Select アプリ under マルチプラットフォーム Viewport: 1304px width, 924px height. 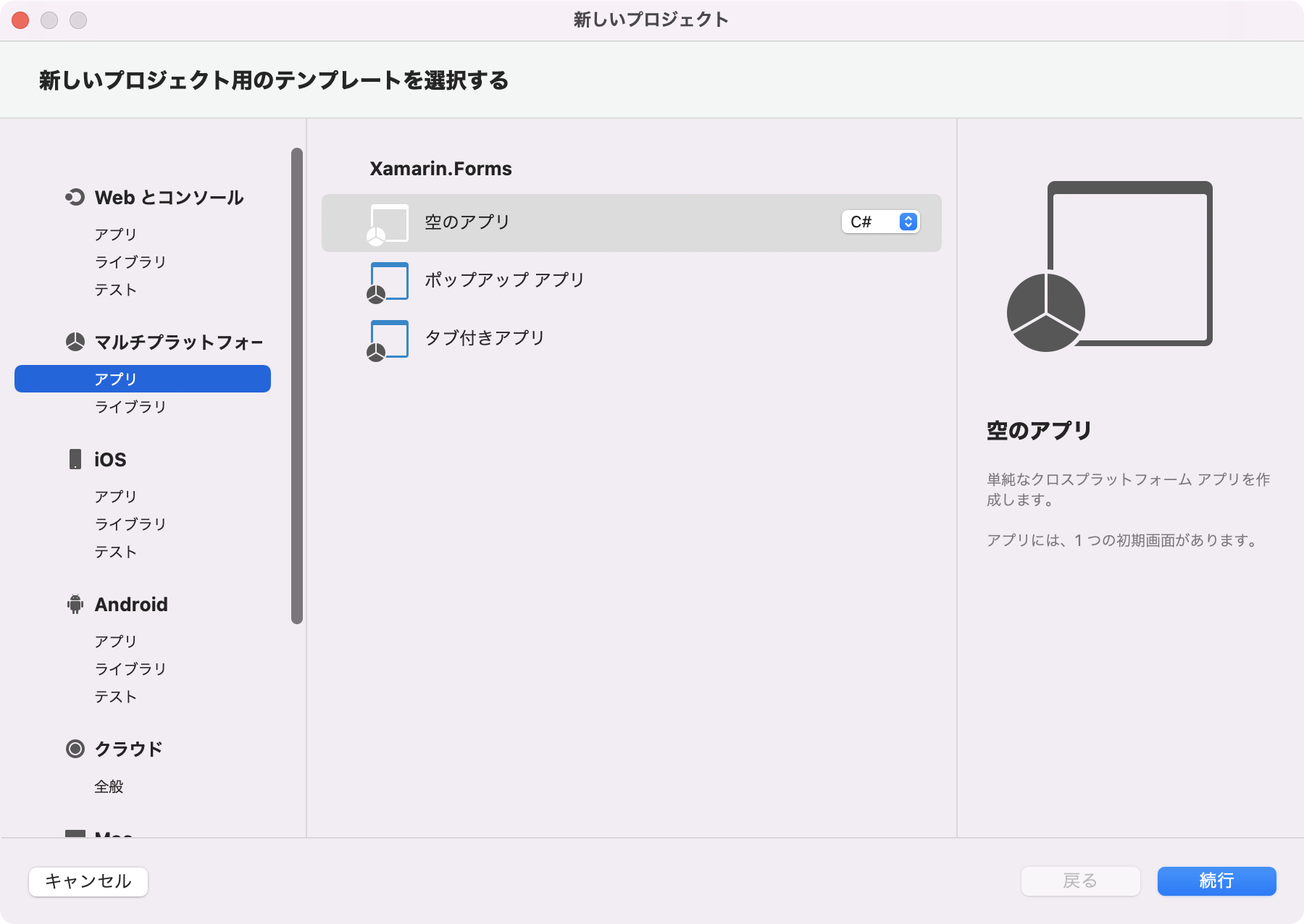(x=114, y=377)
